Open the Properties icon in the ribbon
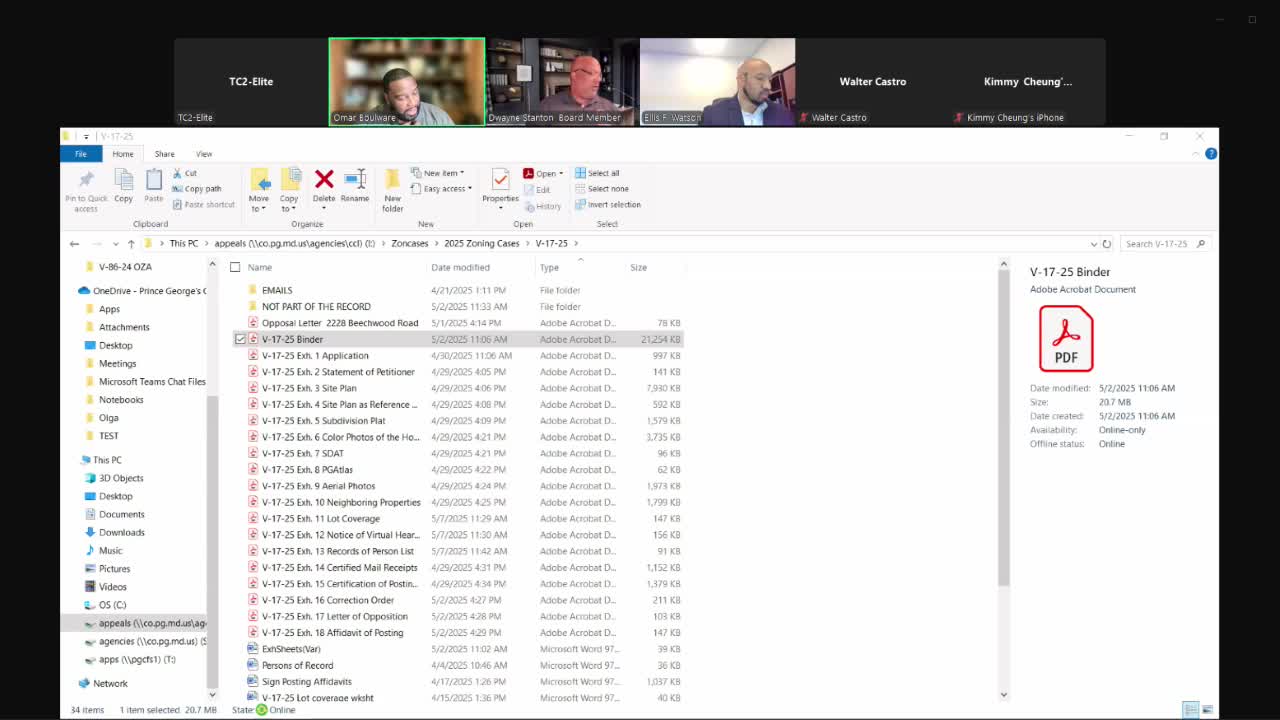Screen dimensions: 1280x720 click(x=500, y=185)
